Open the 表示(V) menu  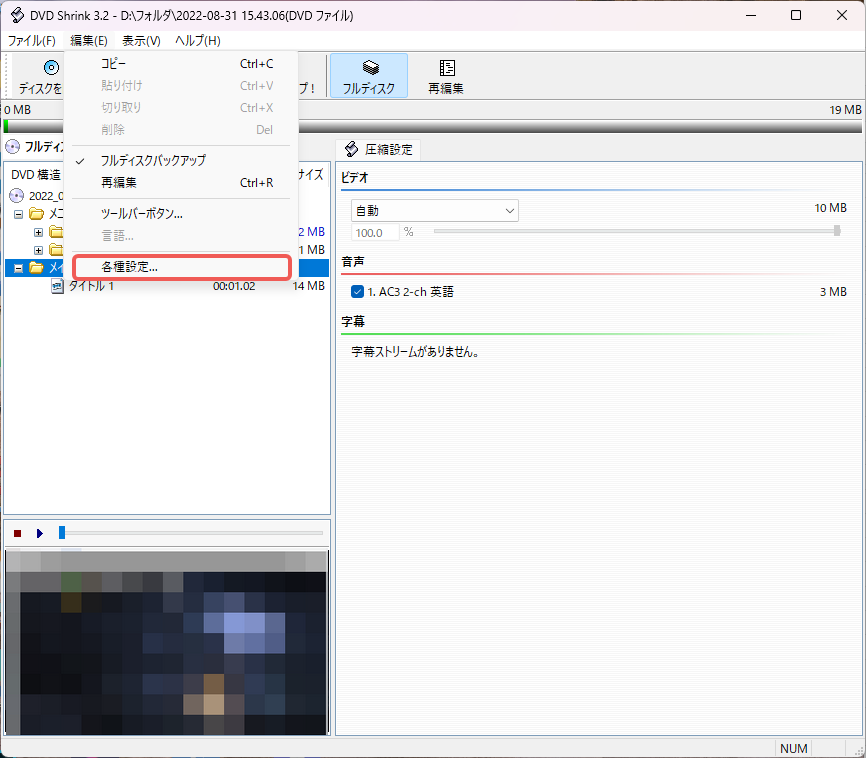point(140,41)
